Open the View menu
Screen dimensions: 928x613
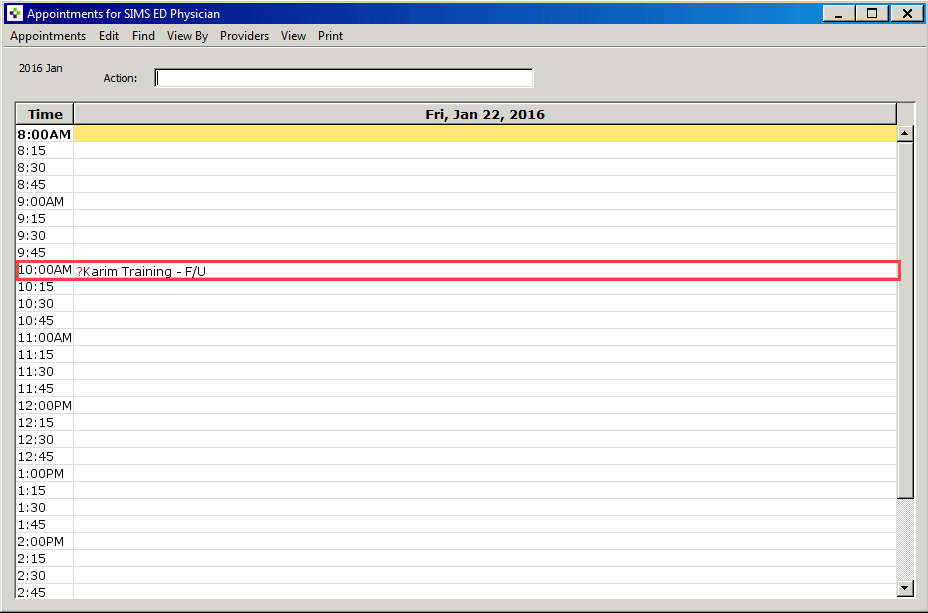(x=293, y=36)
